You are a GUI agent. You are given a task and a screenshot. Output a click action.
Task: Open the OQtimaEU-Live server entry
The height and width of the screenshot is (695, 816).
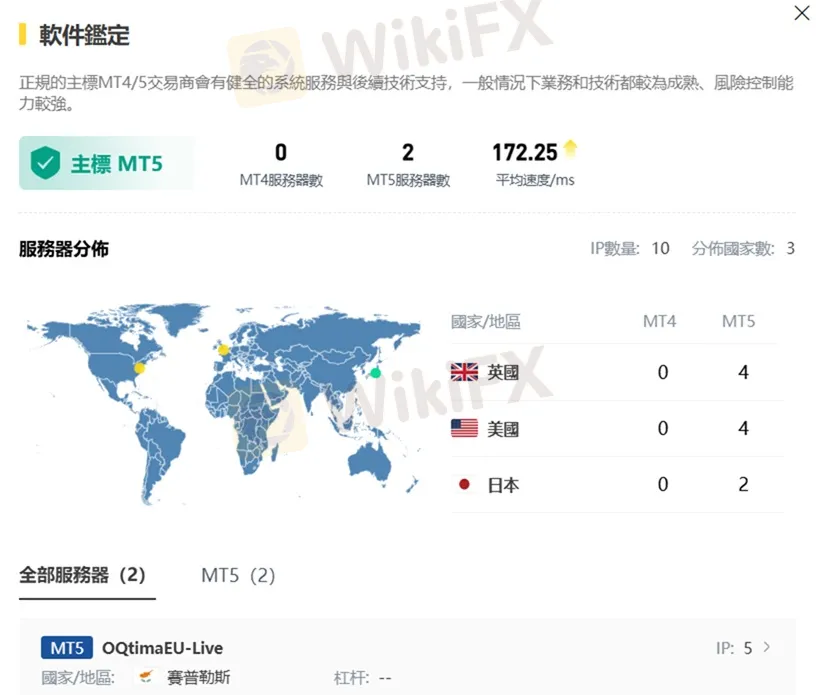tap(162, 649)
